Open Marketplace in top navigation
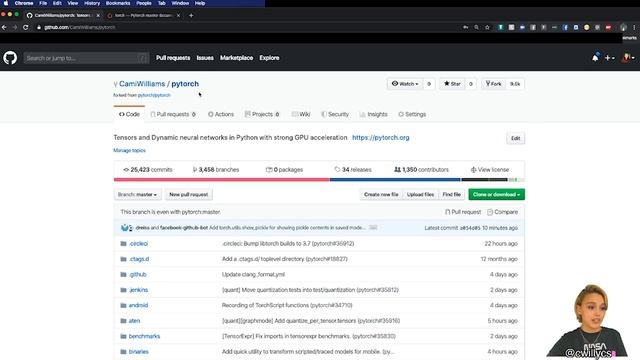The image size is (640, 360). [x=237, y=58]
